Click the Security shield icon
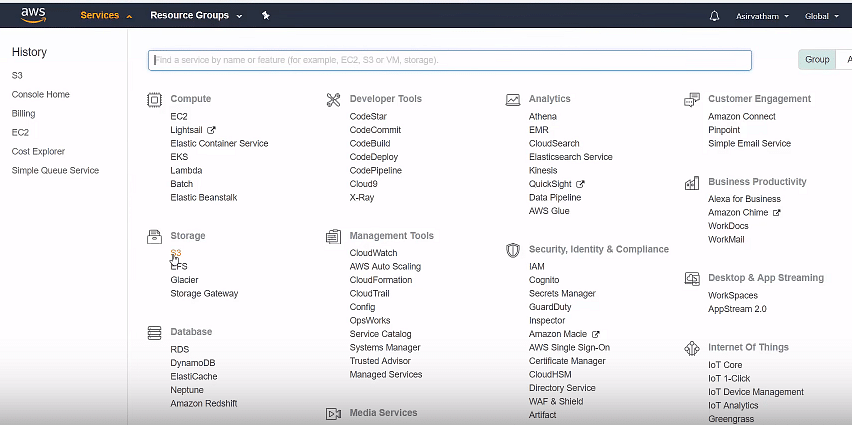This screenshot has height=425, width=852. [x=513, y=250]
